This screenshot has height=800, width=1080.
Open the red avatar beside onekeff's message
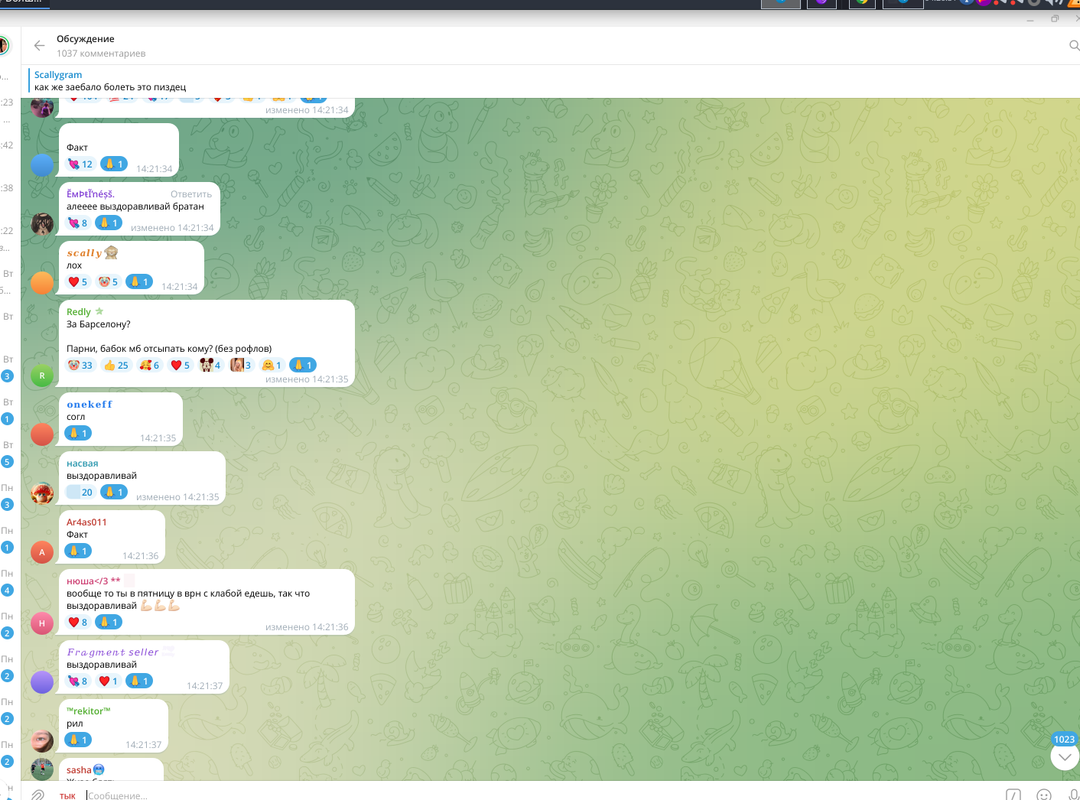(x=42, y=434)
